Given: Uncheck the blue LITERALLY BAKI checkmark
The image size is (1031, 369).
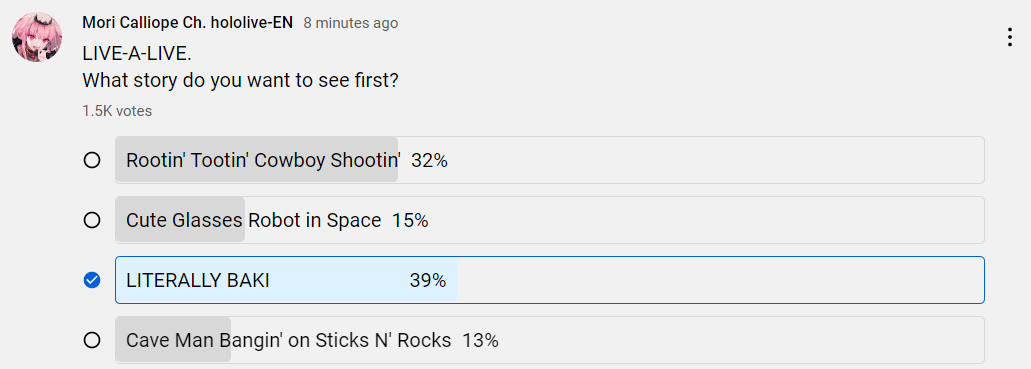Looking at the screenshot, I should 92,280.
